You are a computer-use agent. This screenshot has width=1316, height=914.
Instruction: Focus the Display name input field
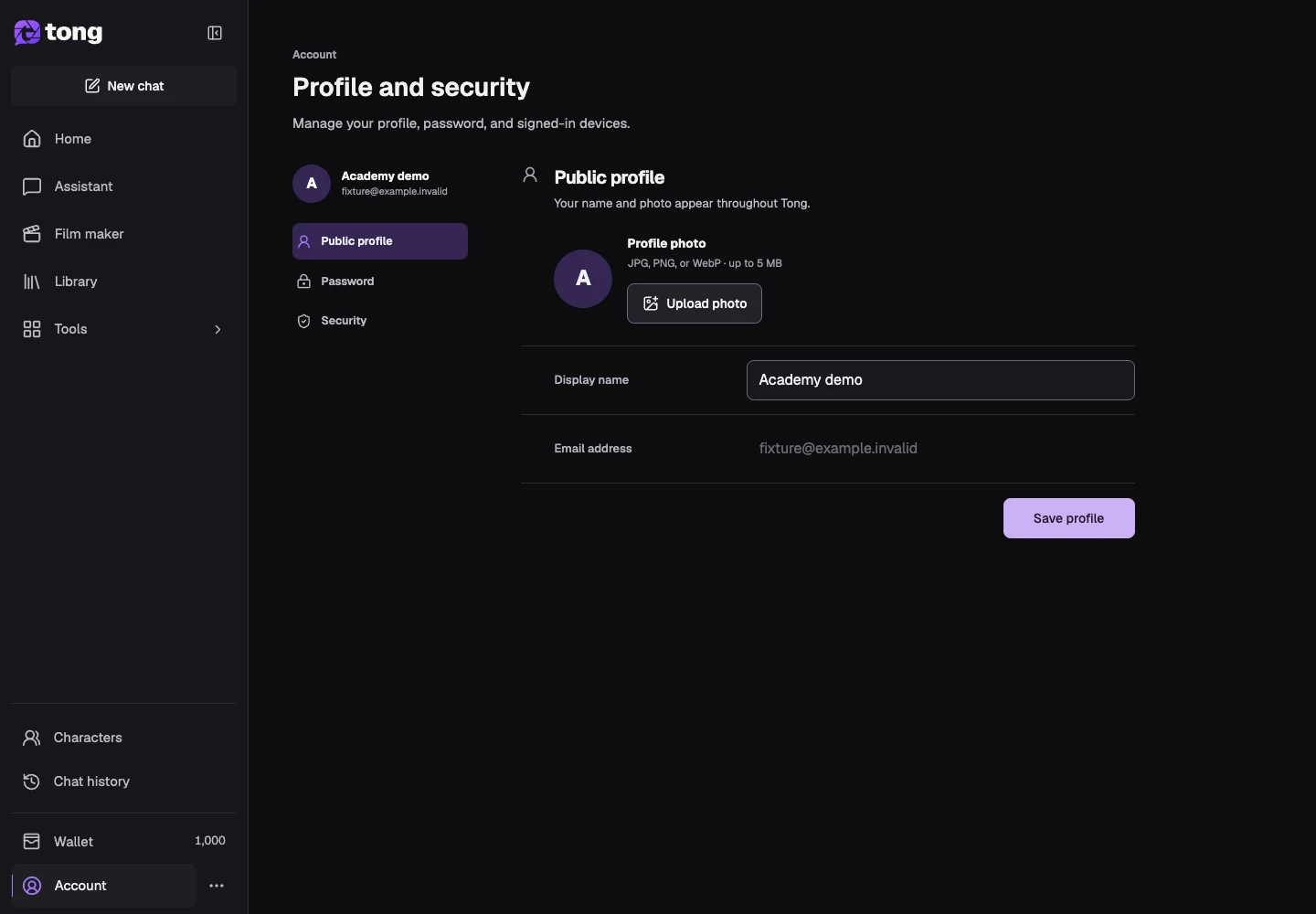[x=940, y=380]
